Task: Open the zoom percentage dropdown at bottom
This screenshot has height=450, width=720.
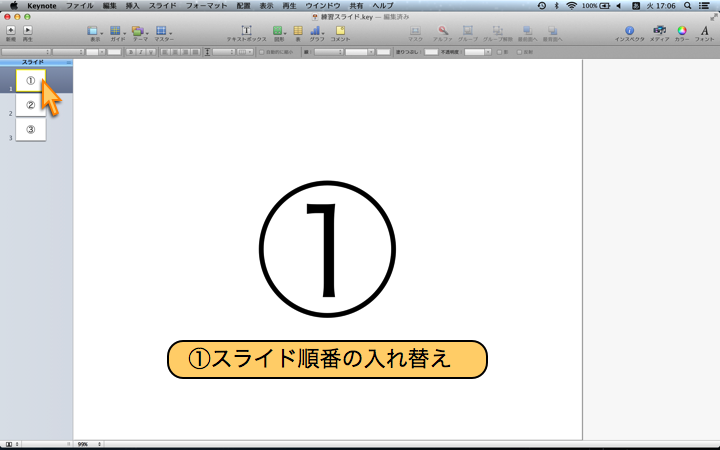Action: 89,444
